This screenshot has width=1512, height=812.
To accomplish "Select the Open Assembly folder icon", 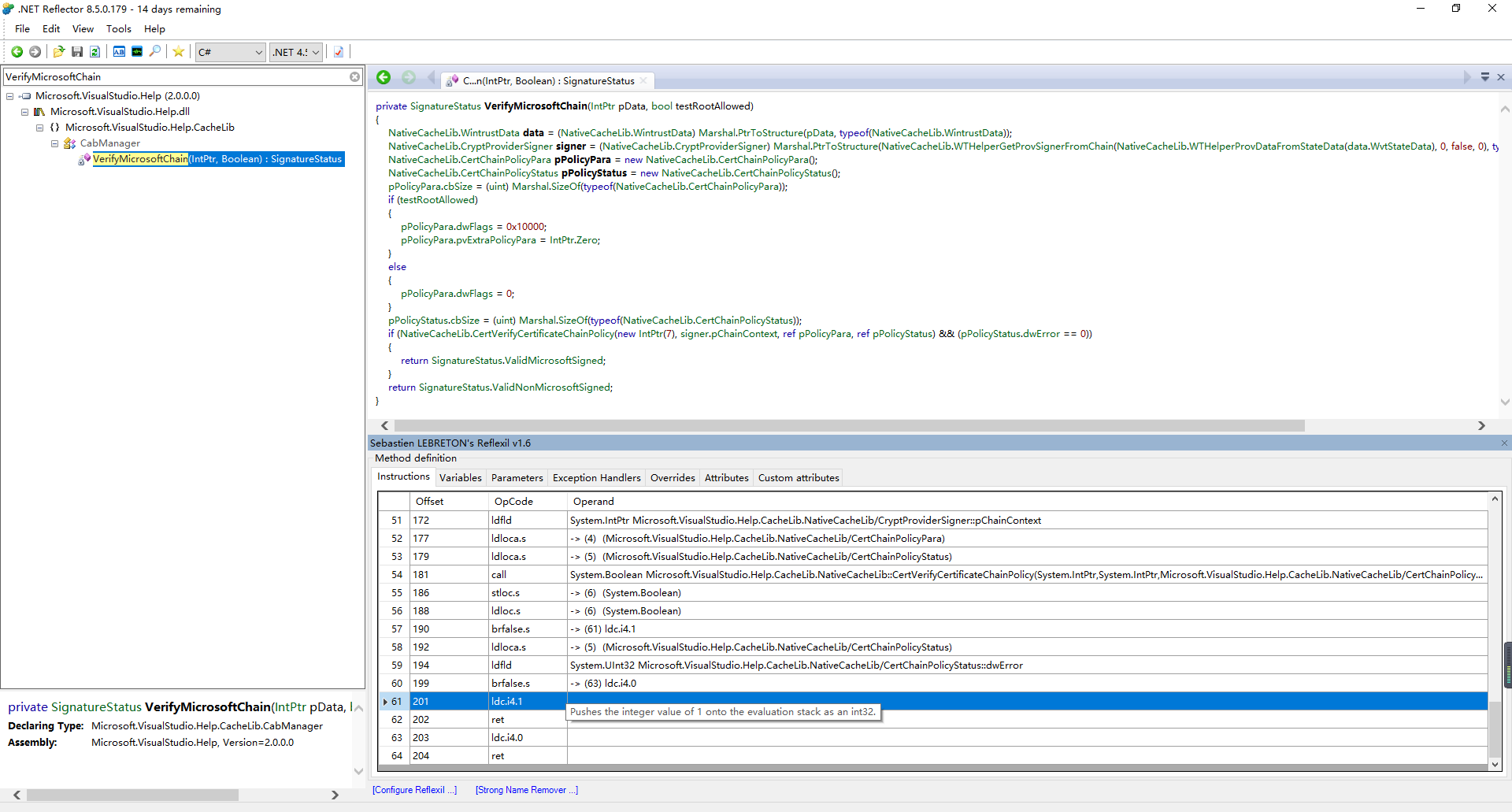I will pyautogui.click(x=58, y=52).
